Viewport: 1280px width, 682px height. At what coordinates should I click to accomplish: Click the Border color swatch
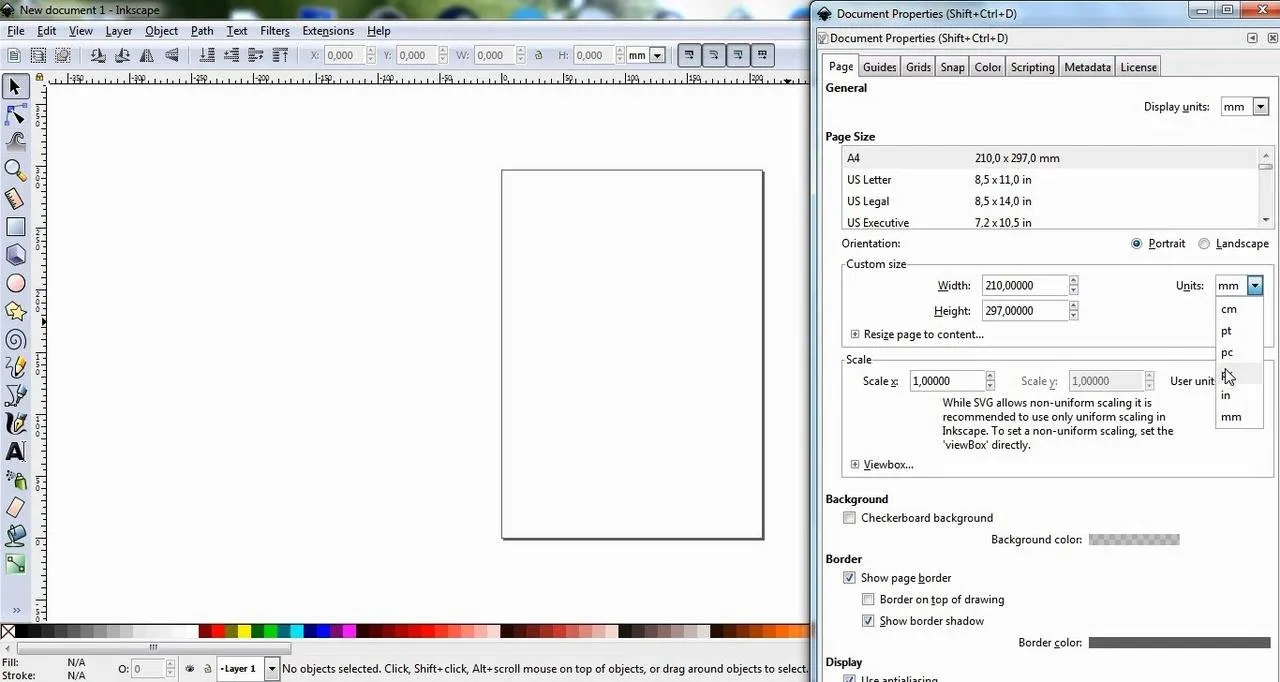1179,643
